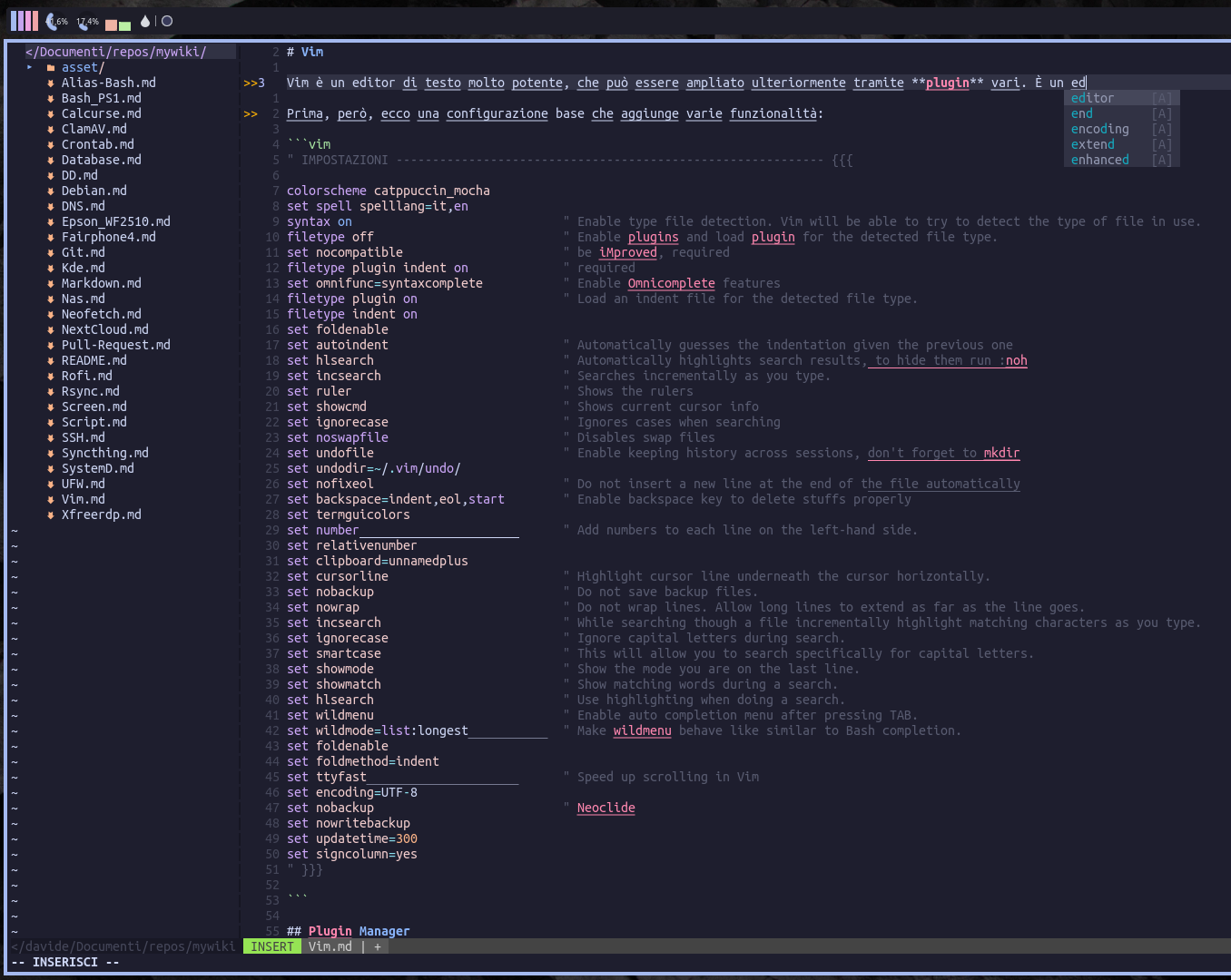
Task: Open SystemD.md in the file tree
Action: pyautogui.click(x=98, y=468)
